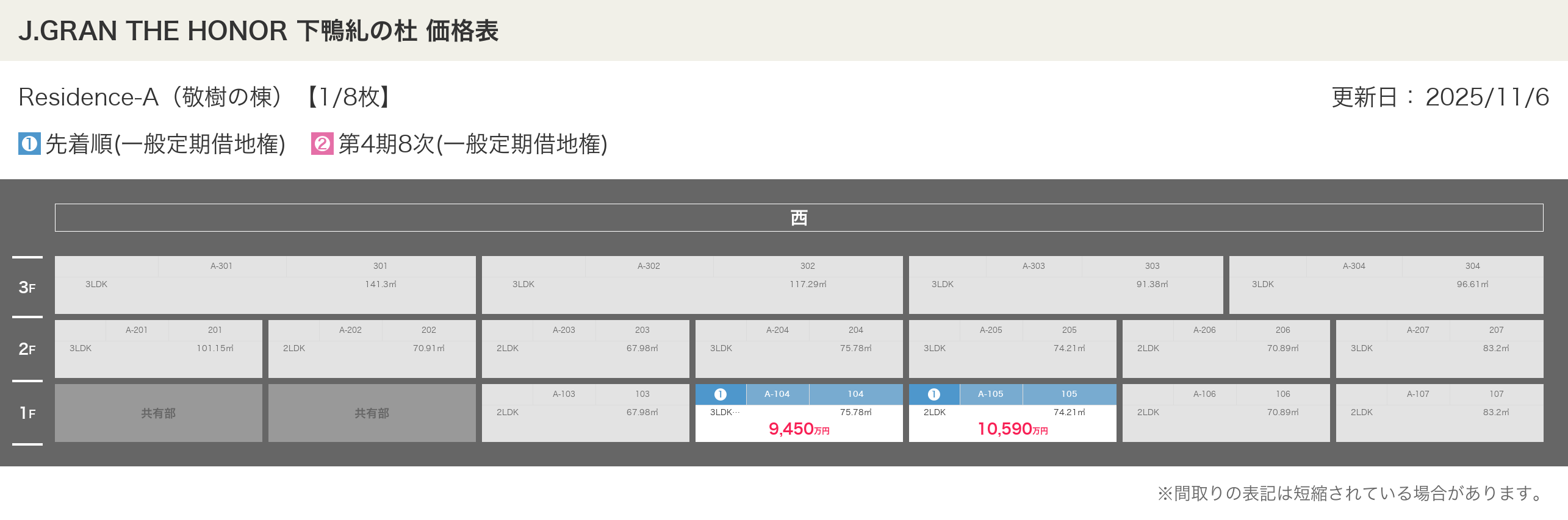This screenshot has height=520, width=1568.
Task: Click unit cell A-202
Action: (x=372, y=349)
